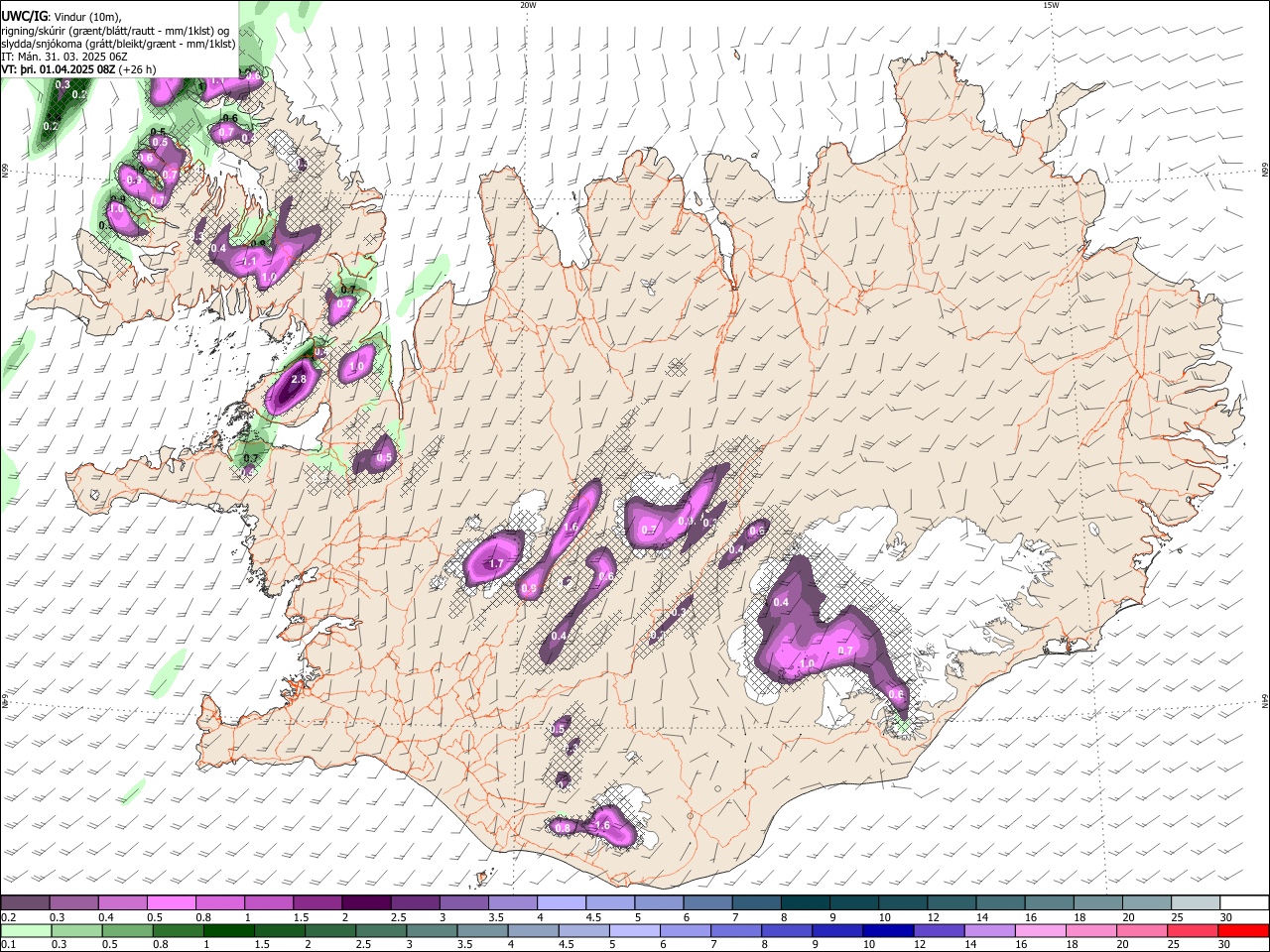Click the bright red 30 swatch in green rain legend
This screenshot has width=1270, height=952.
(1243, 930)
